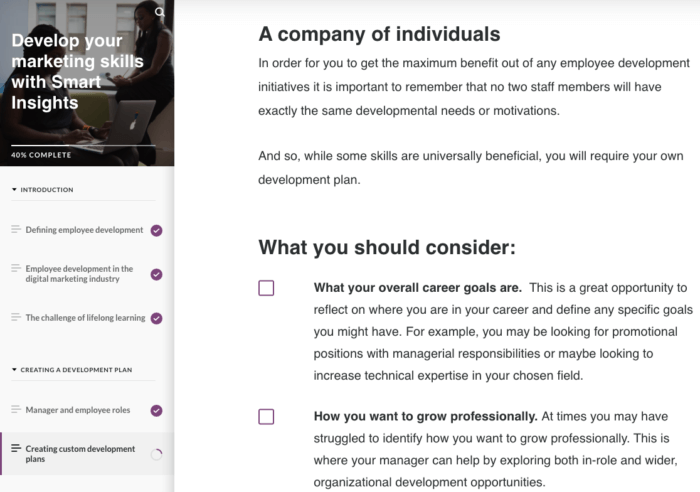The width and height of the screenshot is (700, 492).
Task: Click the 40% complete progress bar
Action: coord(84,146)
